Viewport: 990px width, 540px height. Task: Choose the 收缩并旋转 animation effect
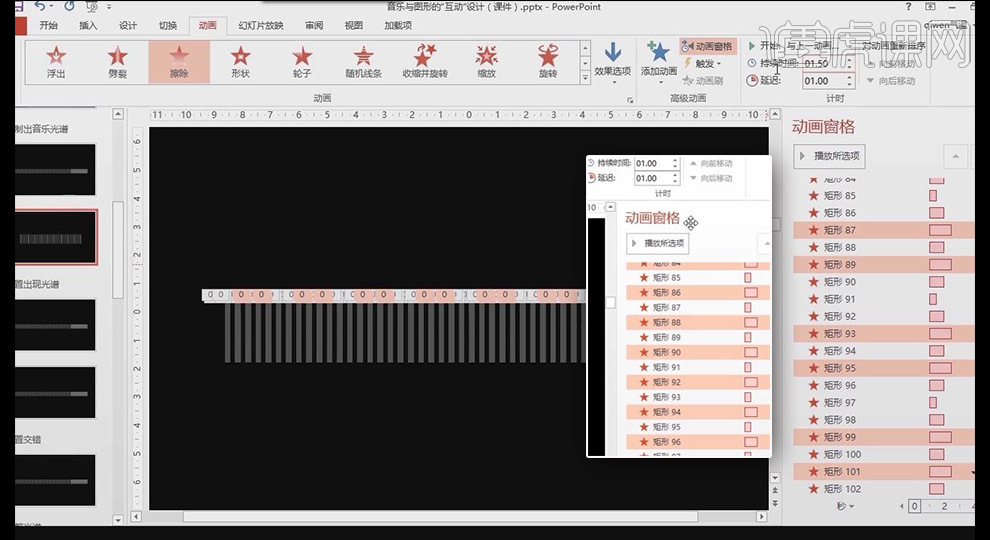coord(425,62)
